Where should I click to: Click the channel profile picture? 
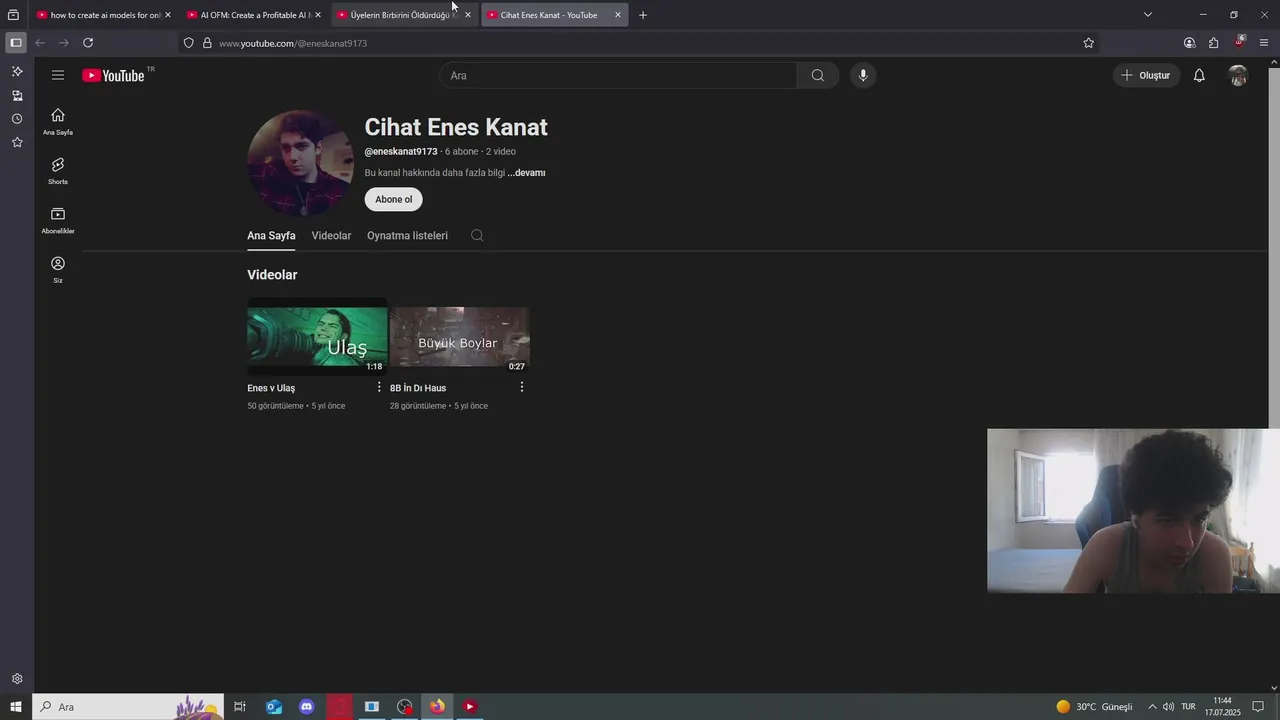coord(301,163)
